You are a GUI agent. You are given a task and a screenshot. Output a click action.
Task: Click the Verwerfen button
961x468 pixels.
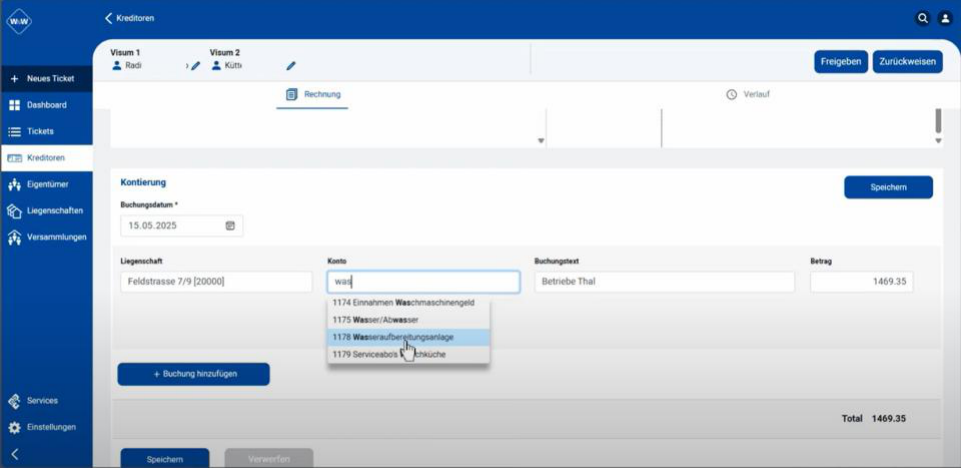point(269,459)
